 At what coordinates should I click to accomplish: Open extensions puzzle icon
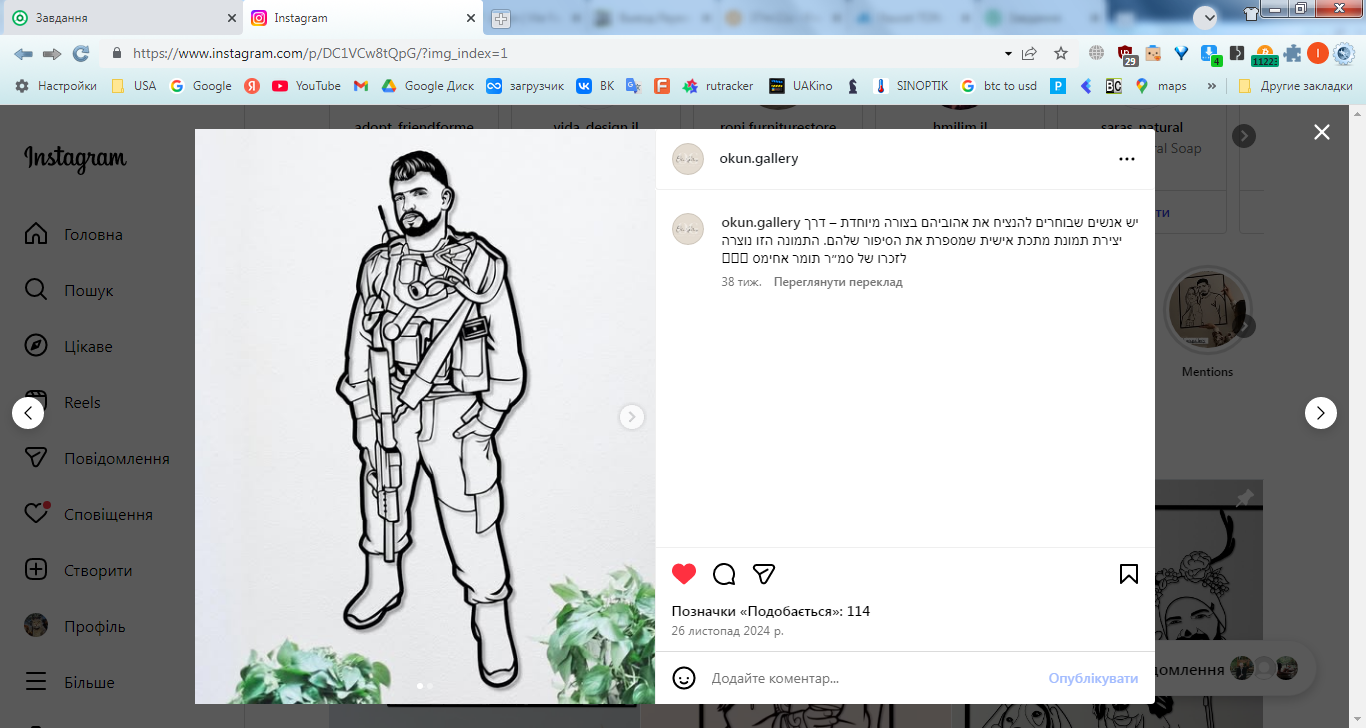[x=1293, y=53]
